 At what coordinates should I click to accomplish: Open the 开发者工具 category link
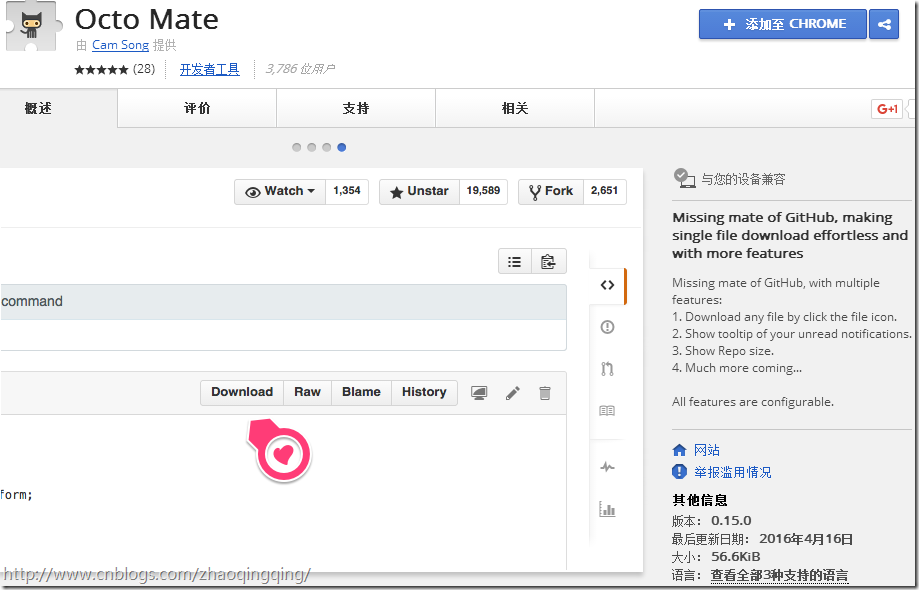tap(210, 69)
